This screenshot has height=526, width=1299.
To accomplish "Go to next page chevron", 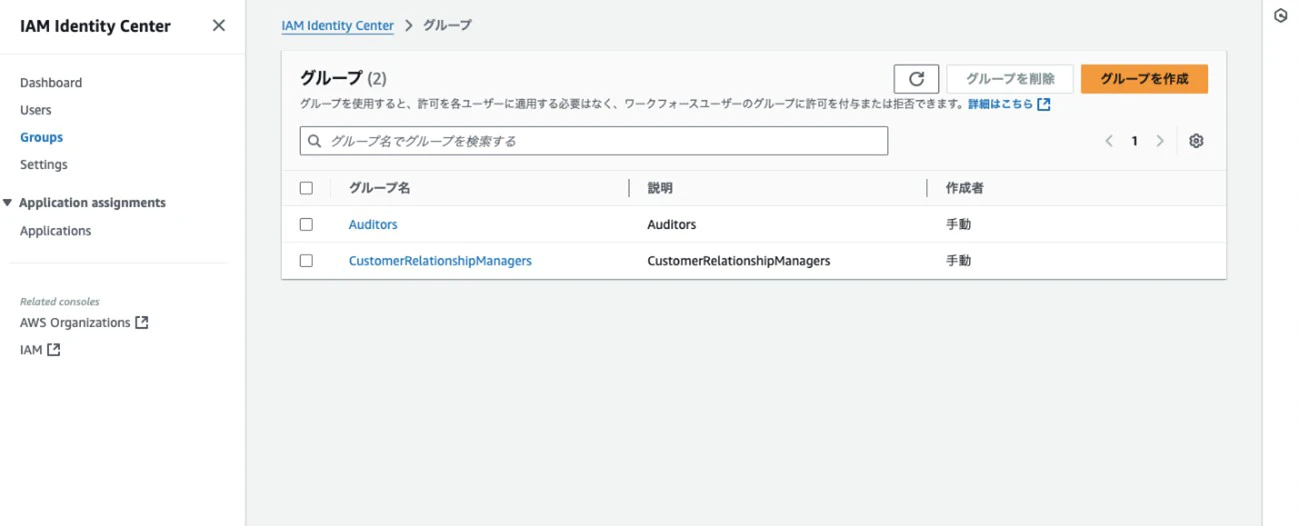I will [1160, 141].
